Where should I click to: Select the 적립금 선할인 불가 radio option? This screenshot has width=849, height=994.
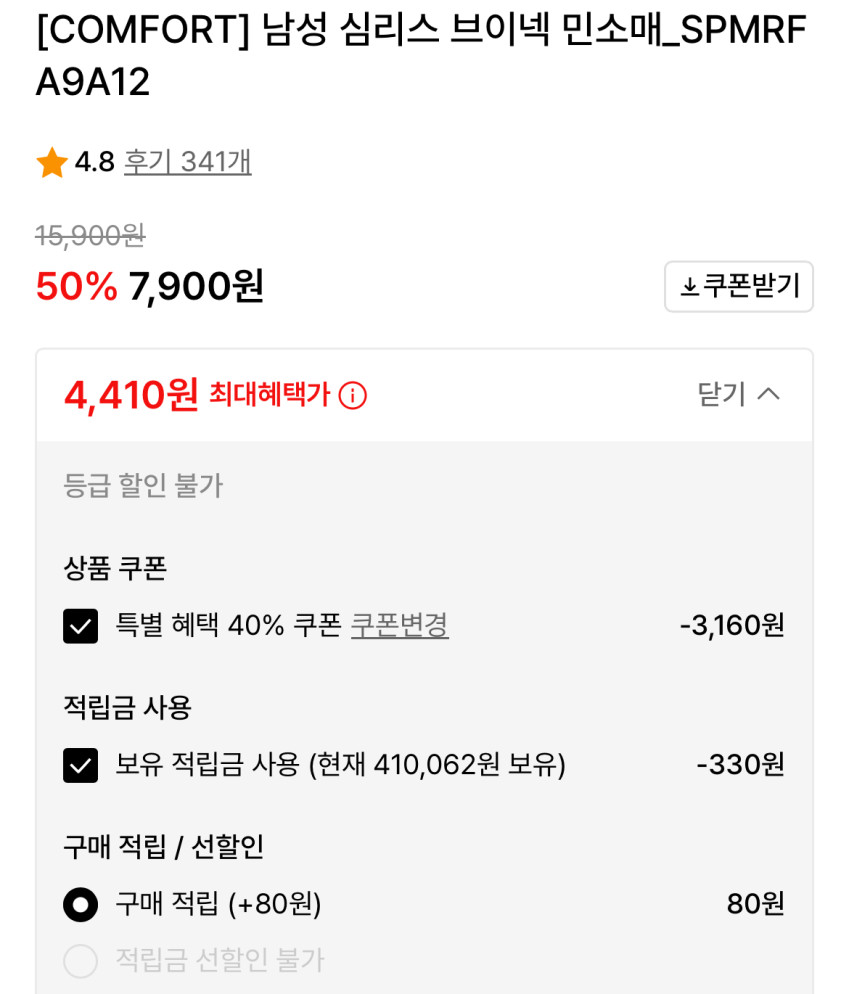coord(81,960)
